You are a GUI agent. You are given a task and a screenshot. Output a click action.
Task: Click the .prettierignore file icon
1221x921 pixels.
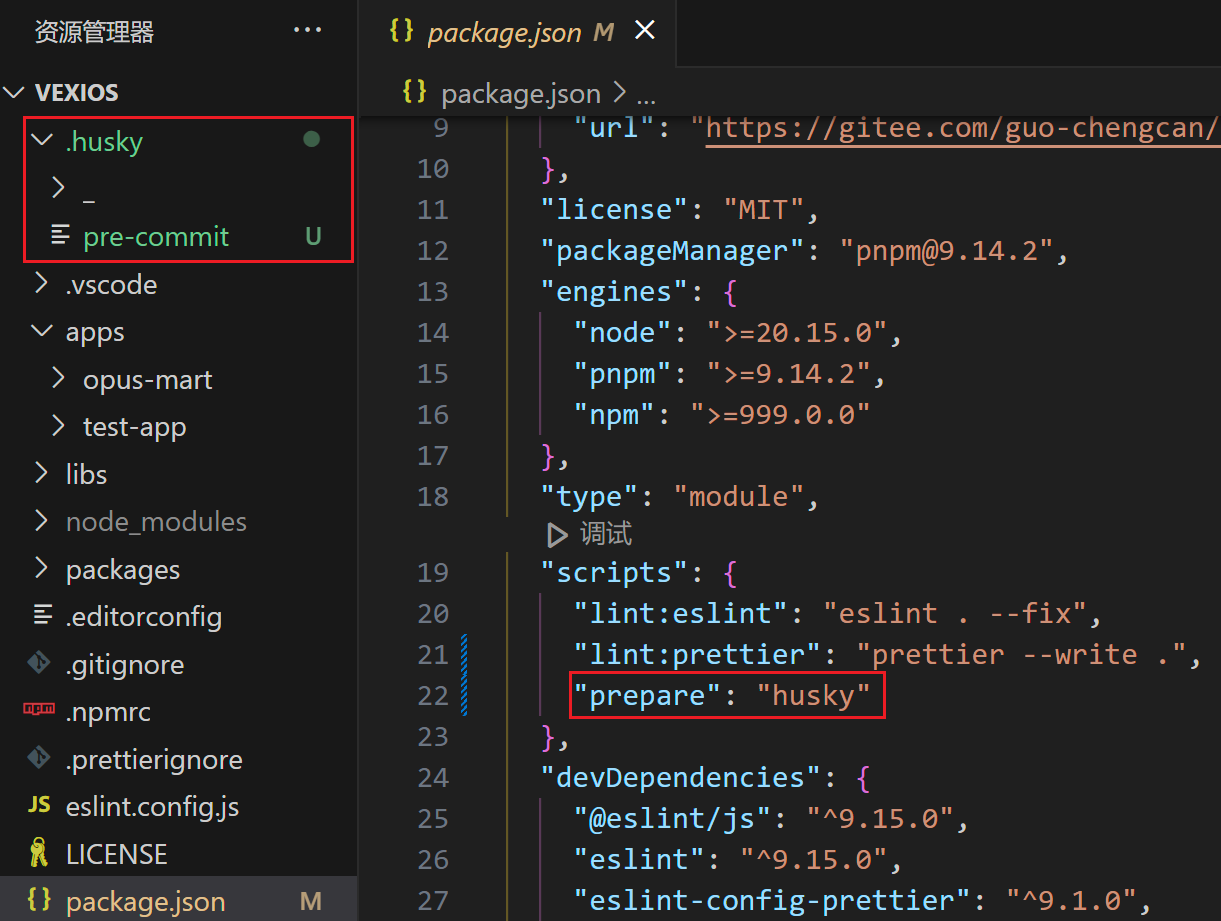click(39, 759)
